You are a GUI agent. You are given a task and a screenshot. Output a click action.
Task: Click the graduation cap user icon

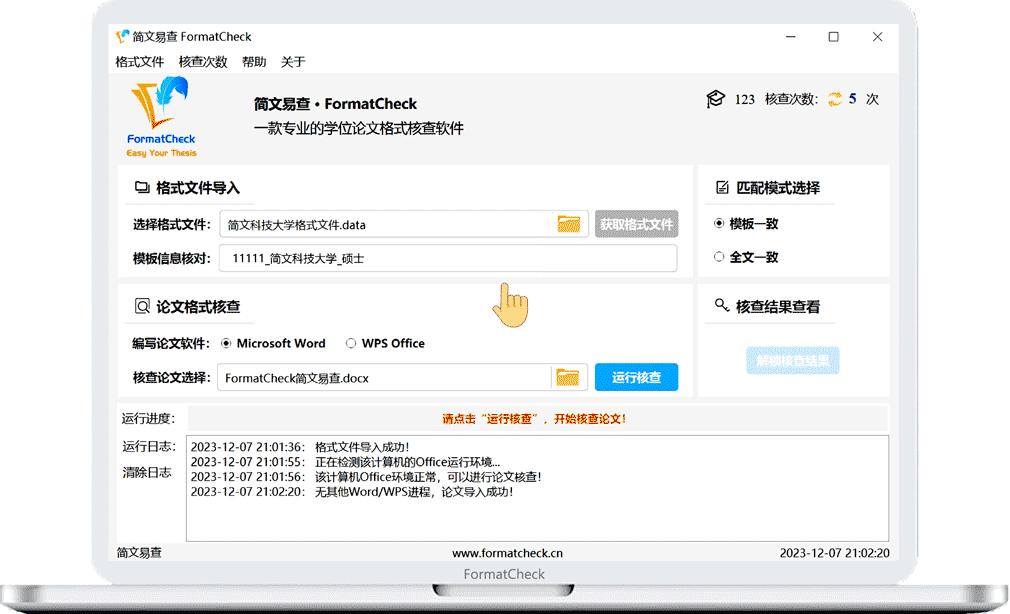pyautogui.click(x=715, y=99)
